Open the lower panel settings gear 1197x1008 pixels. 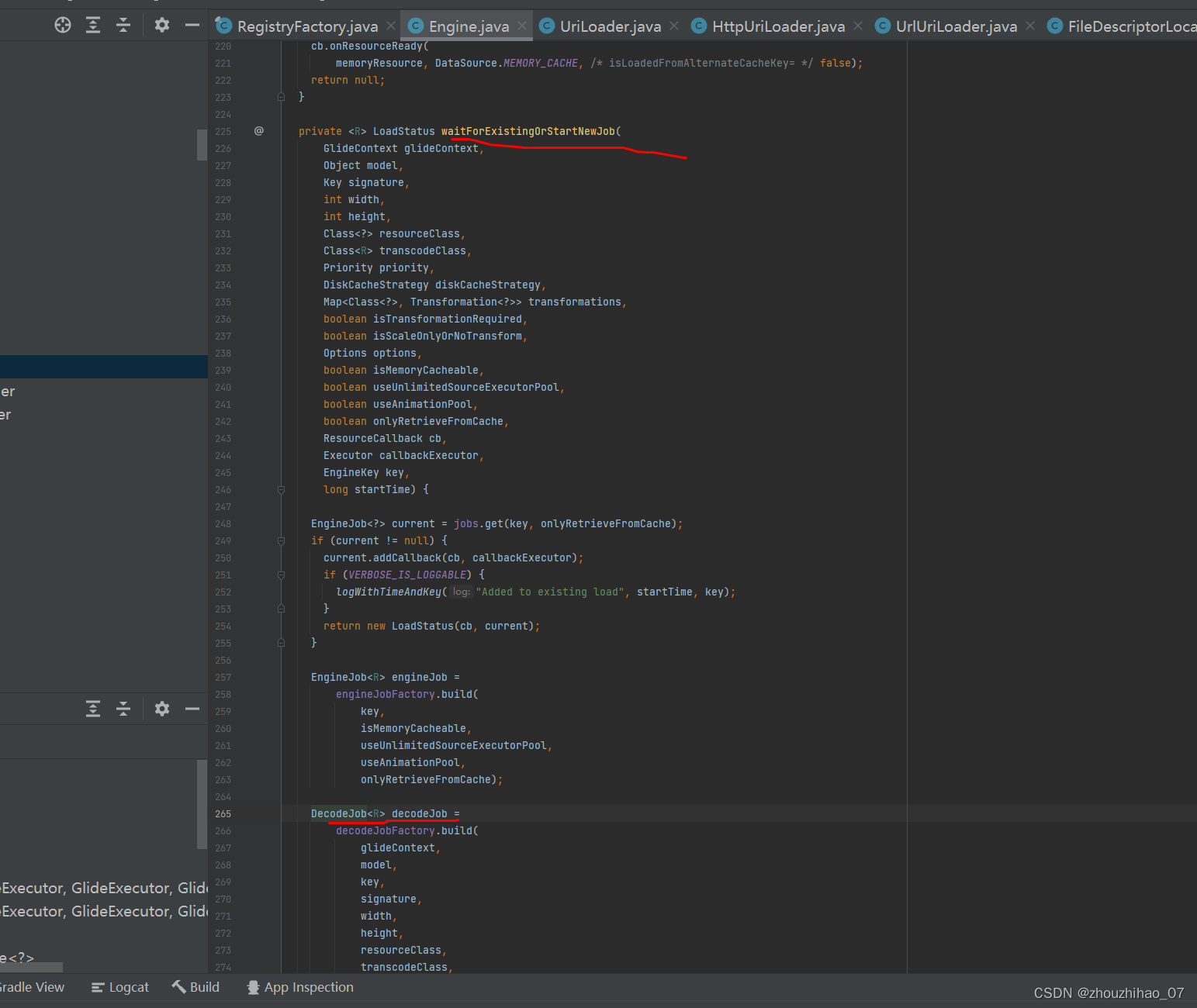pyautogui.click(x=161, y=709)
